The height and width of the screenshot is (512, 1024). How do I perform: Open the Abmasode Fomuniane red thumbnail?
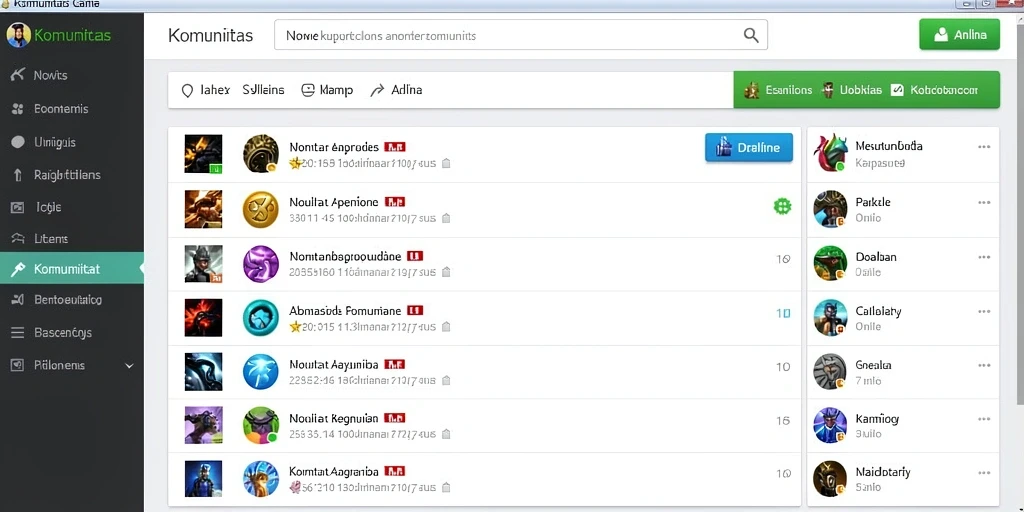203,318
